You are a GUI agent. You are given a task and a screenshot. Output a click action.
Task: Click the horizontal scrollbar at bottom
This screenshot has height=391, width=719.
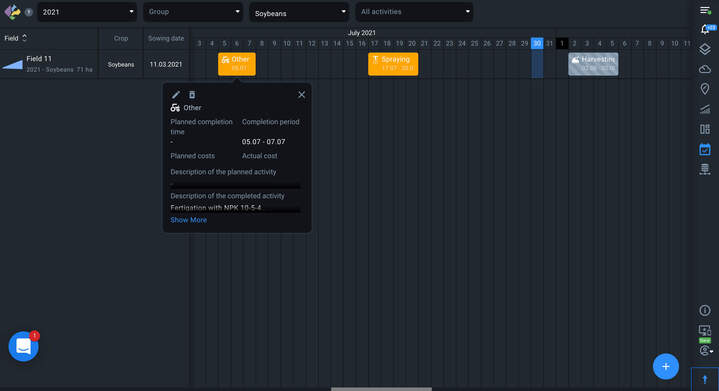(382, 389)
